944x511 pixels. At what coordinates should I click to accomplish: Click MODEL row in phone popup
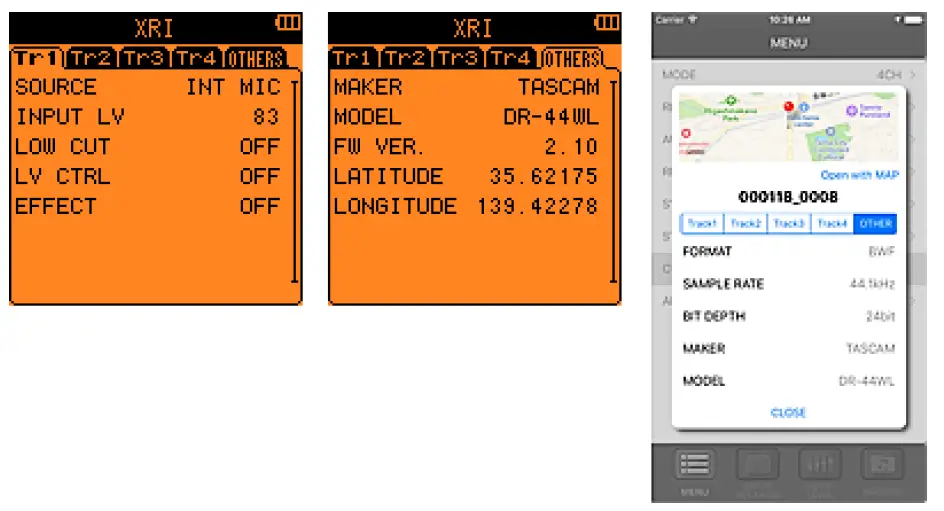[x=789, y=381]
